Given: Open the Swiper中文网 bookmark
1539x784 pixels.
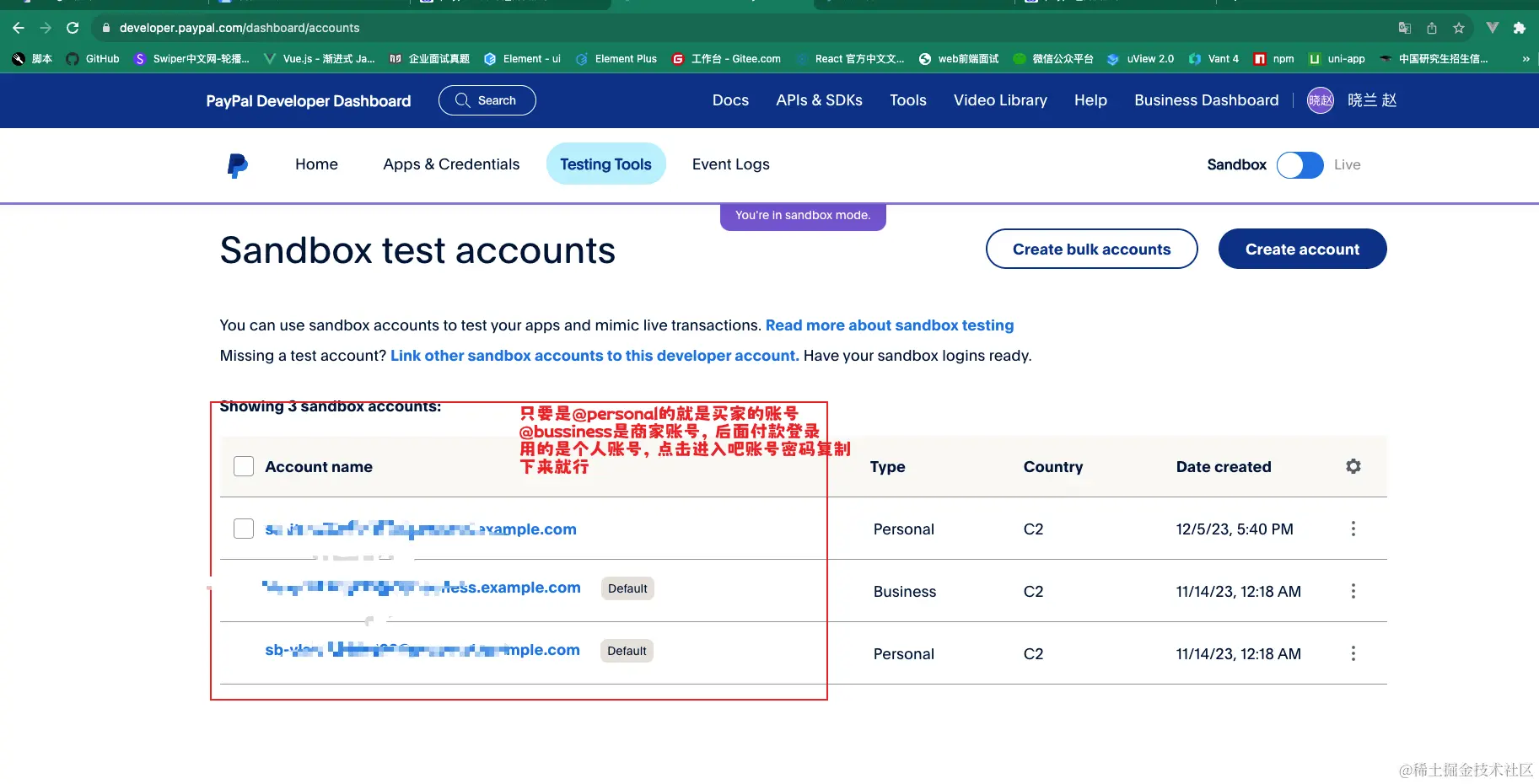Looking at the screenshot, I should pyautogui.click(x=191, y=59).
